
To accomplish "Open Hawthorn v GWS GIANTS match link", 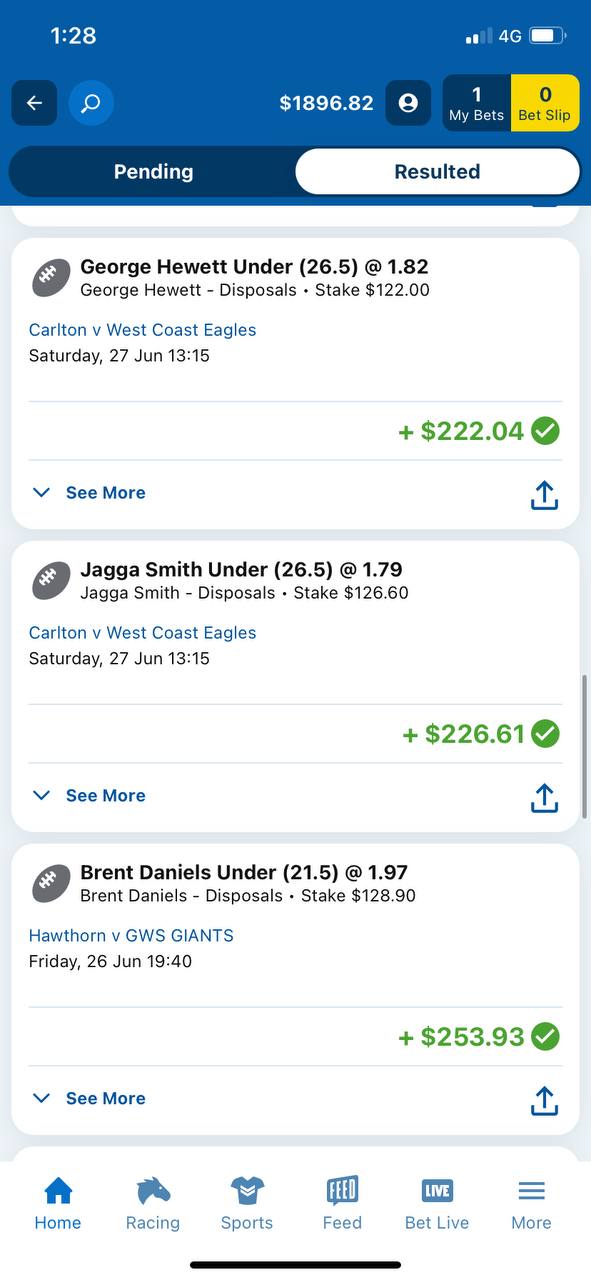I will (131, 936).
